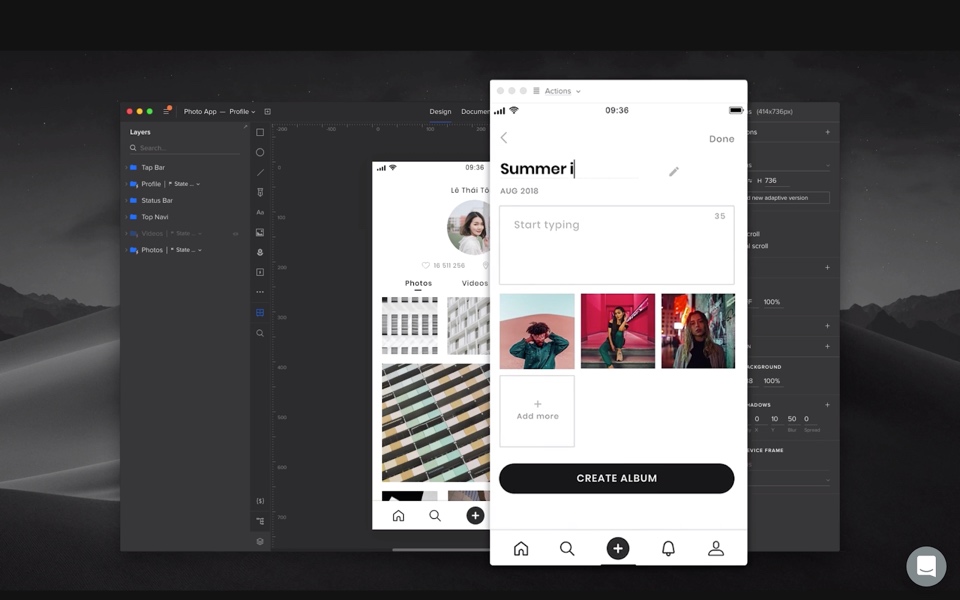Activate the highlighted Grid tool icon

pyautogui.click(x=260, y=312)
